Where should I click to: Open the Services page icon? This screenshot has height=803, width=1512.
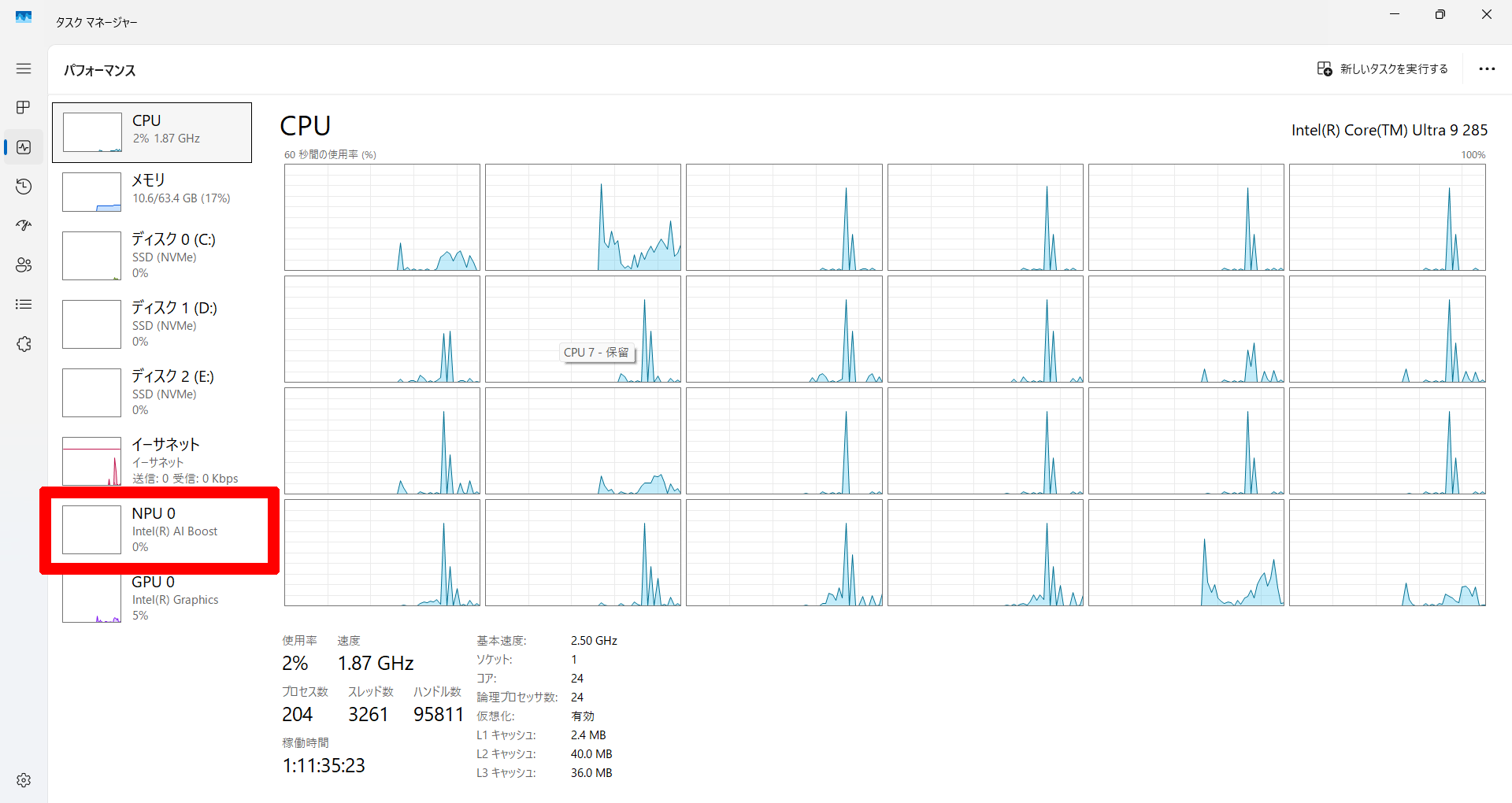pos(24,344)
